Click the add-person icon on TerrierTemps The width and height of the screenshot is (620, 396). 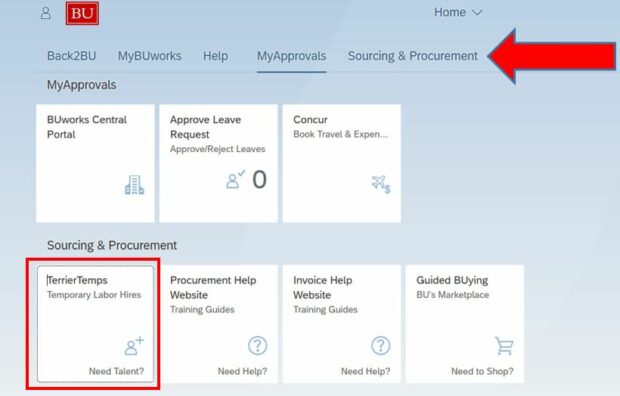134,346
